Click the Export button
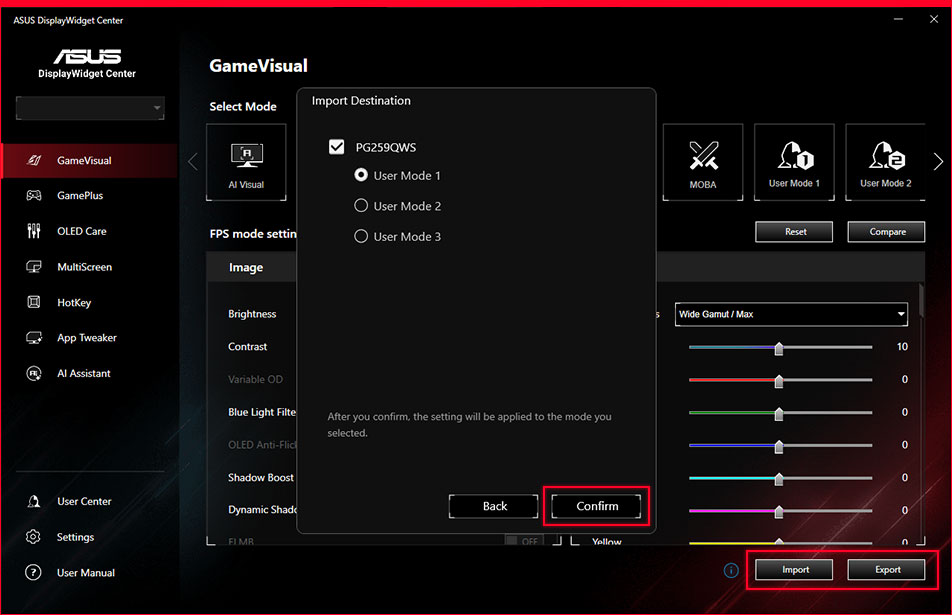This screenshot has height=615, width=952. (x=886, y=569)
